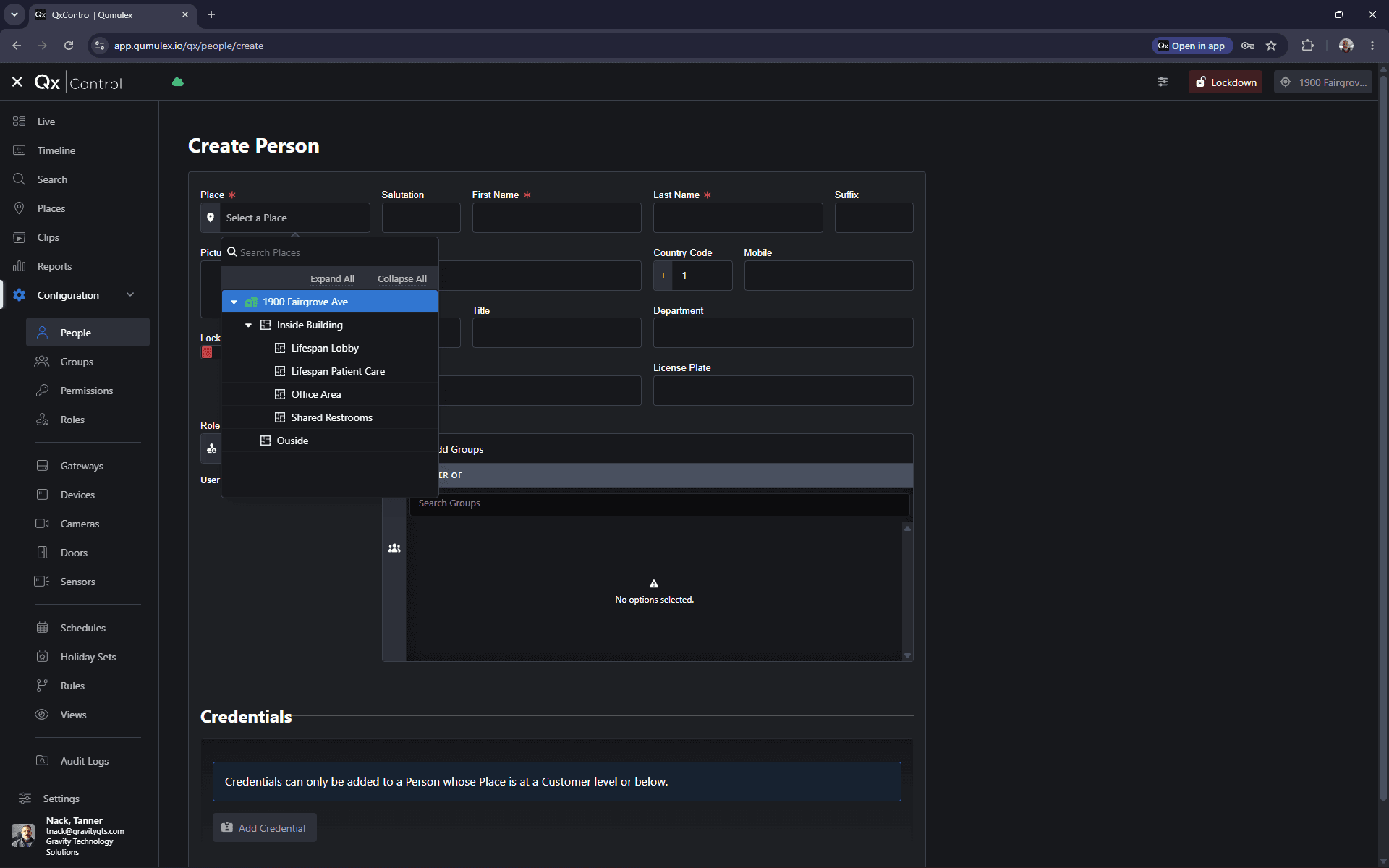Click the Gateways sidebar icon
The height and width of the screenshot is (868, 1389).
point(42,466)
